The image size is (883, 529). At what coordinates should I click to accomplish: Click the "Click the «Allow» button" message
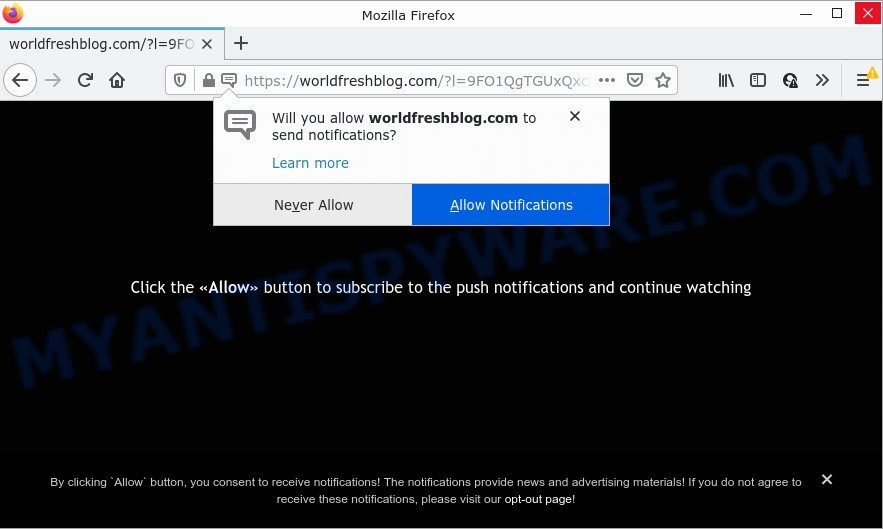click(x=441, y=288)
